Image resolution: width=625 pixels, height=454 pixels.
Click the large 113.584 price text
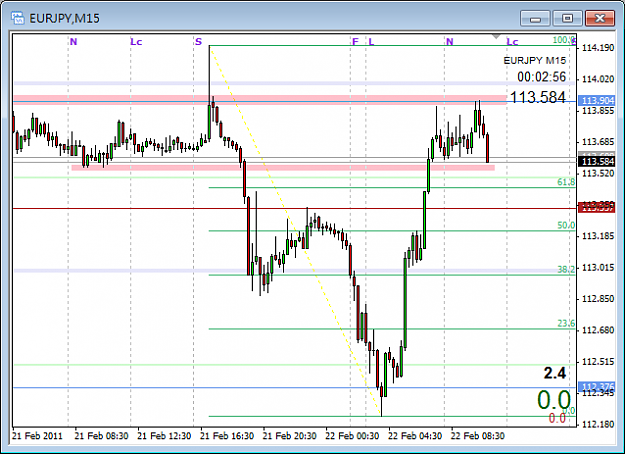point(538,97)
